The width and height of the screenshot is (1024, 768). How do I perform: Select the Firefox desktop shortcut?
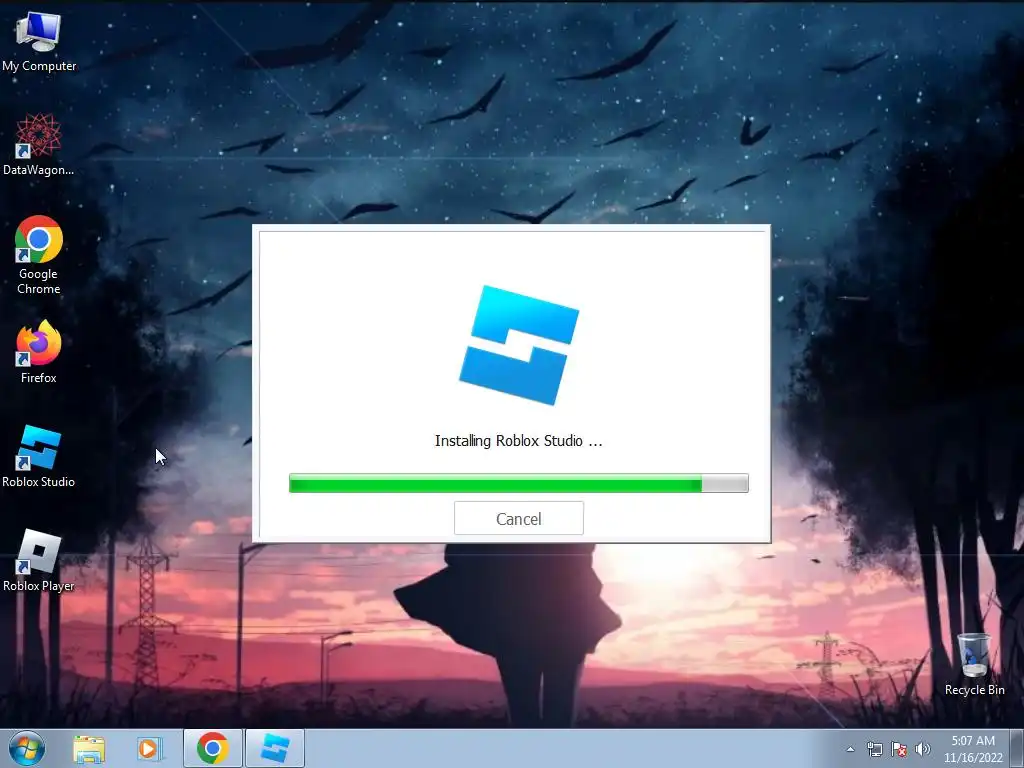coord(39,352)
